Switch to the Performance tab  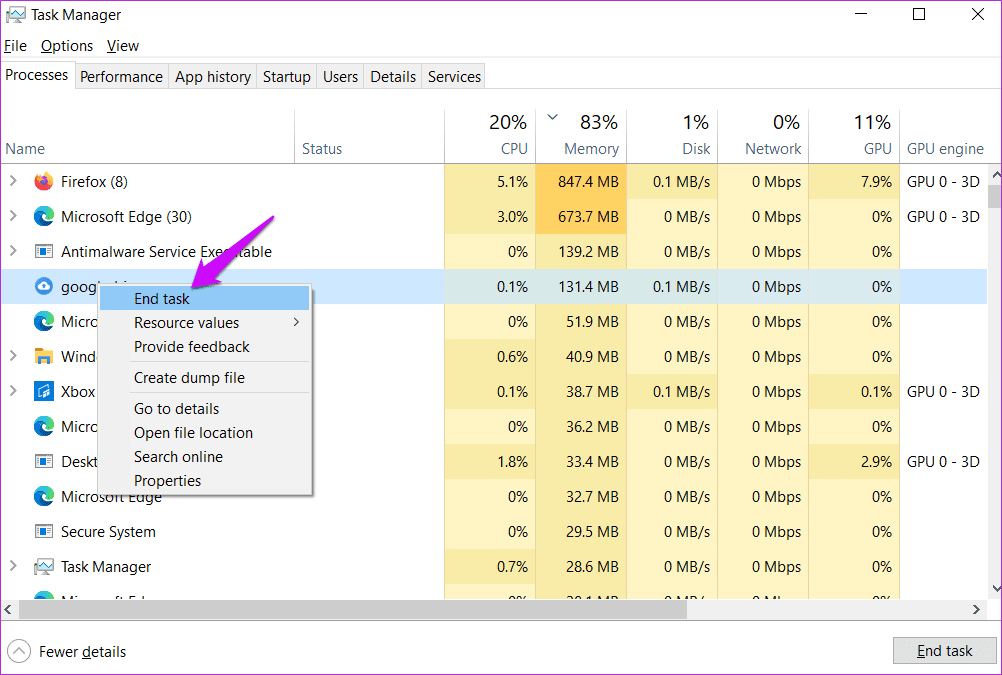pos(121,77)
